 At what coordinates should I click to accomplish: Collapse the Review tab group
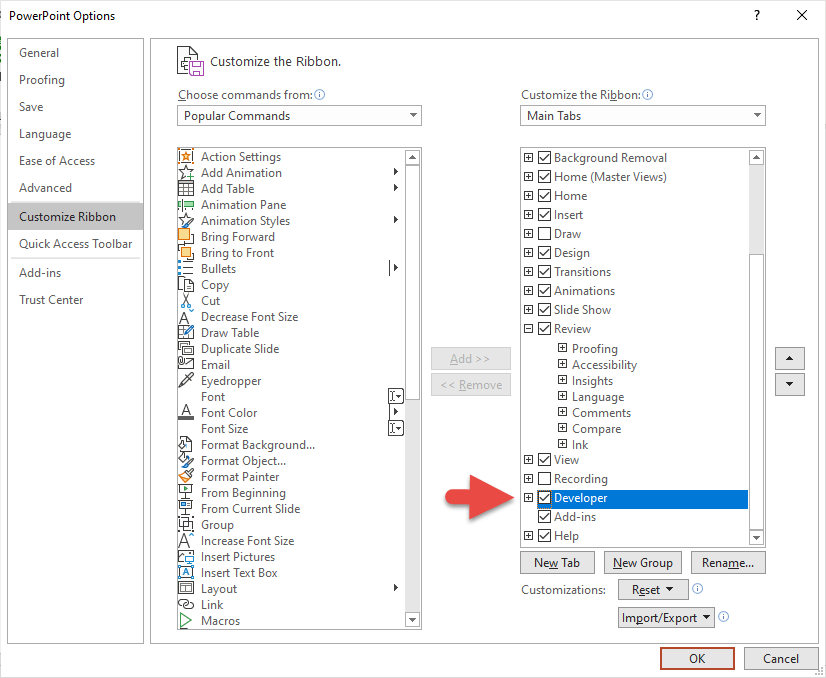click(x=528, y=328)
